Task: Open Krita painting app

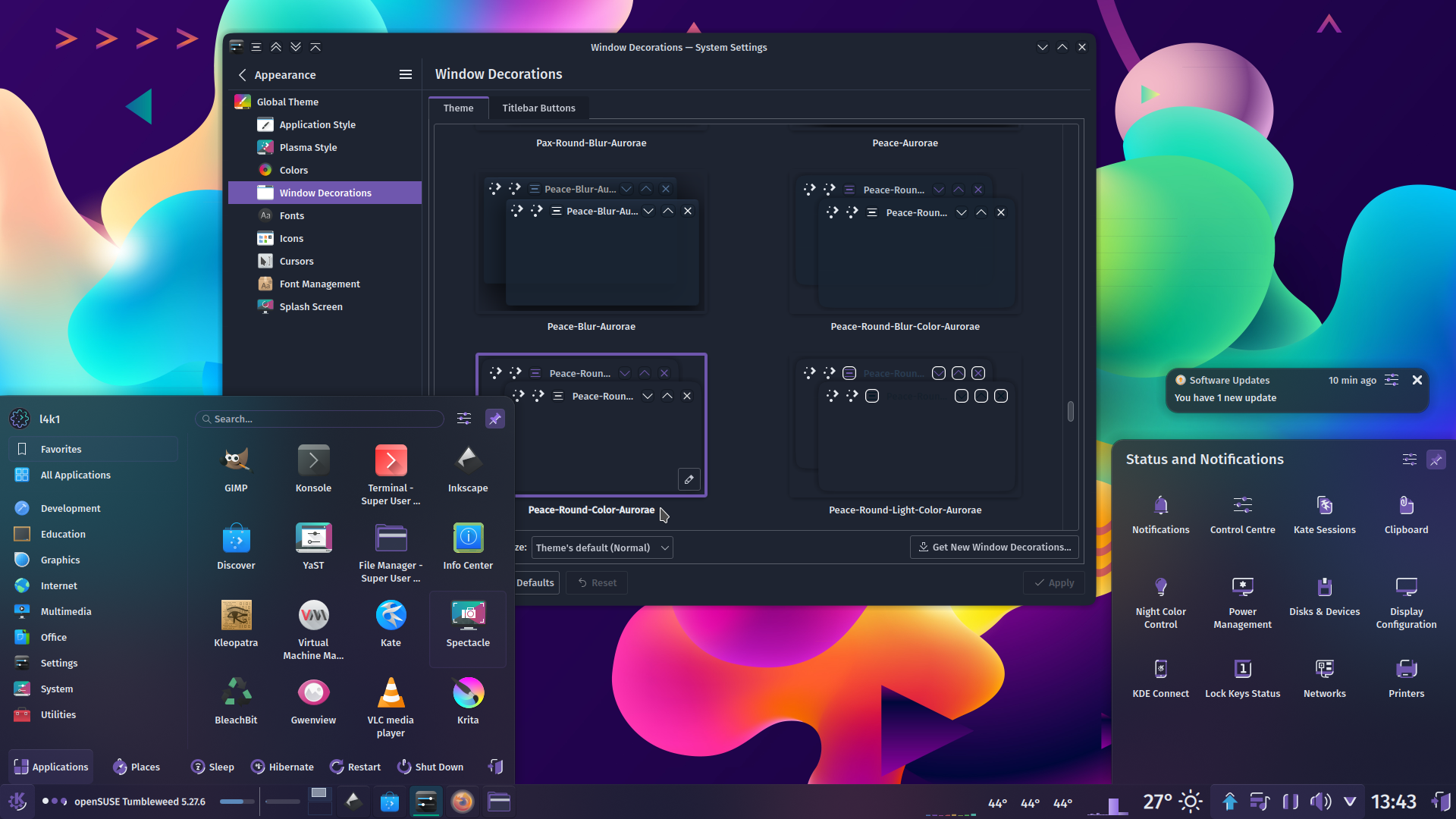Action: coord(468,702)
